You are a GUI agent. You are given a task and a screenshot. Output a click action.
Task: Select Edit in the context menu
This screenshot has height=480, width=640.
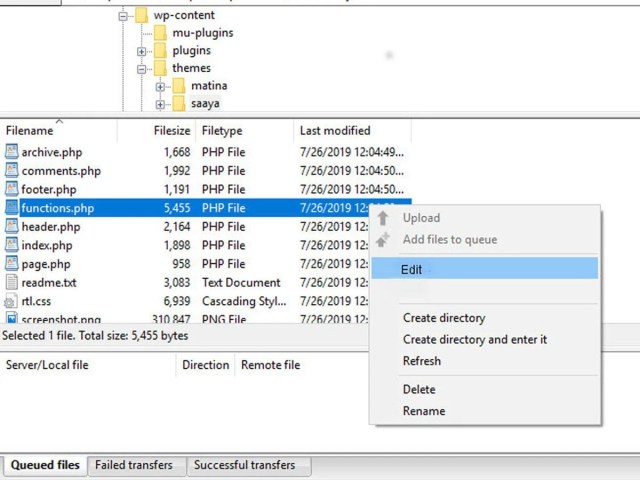pos(485,268)
